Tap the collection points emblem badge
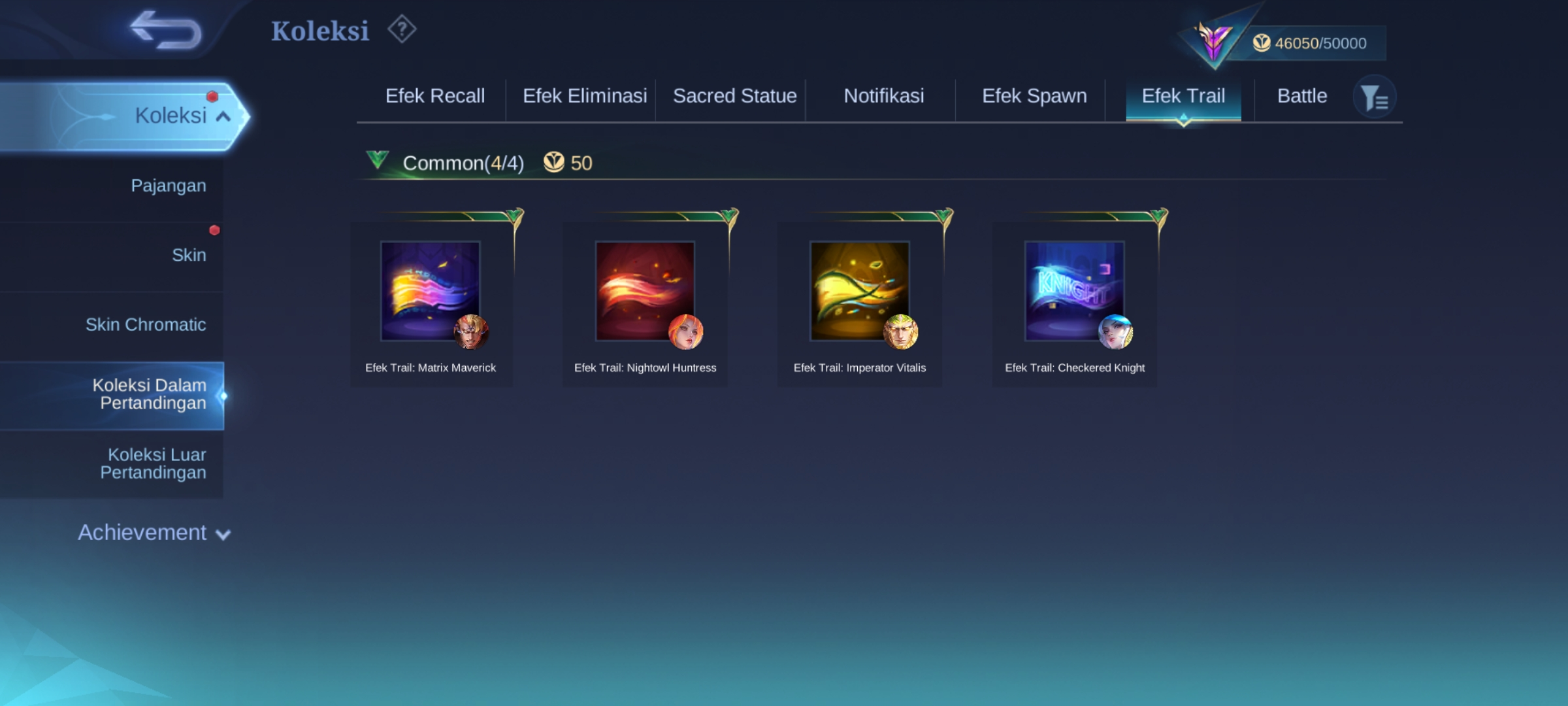 [1213, 41]
